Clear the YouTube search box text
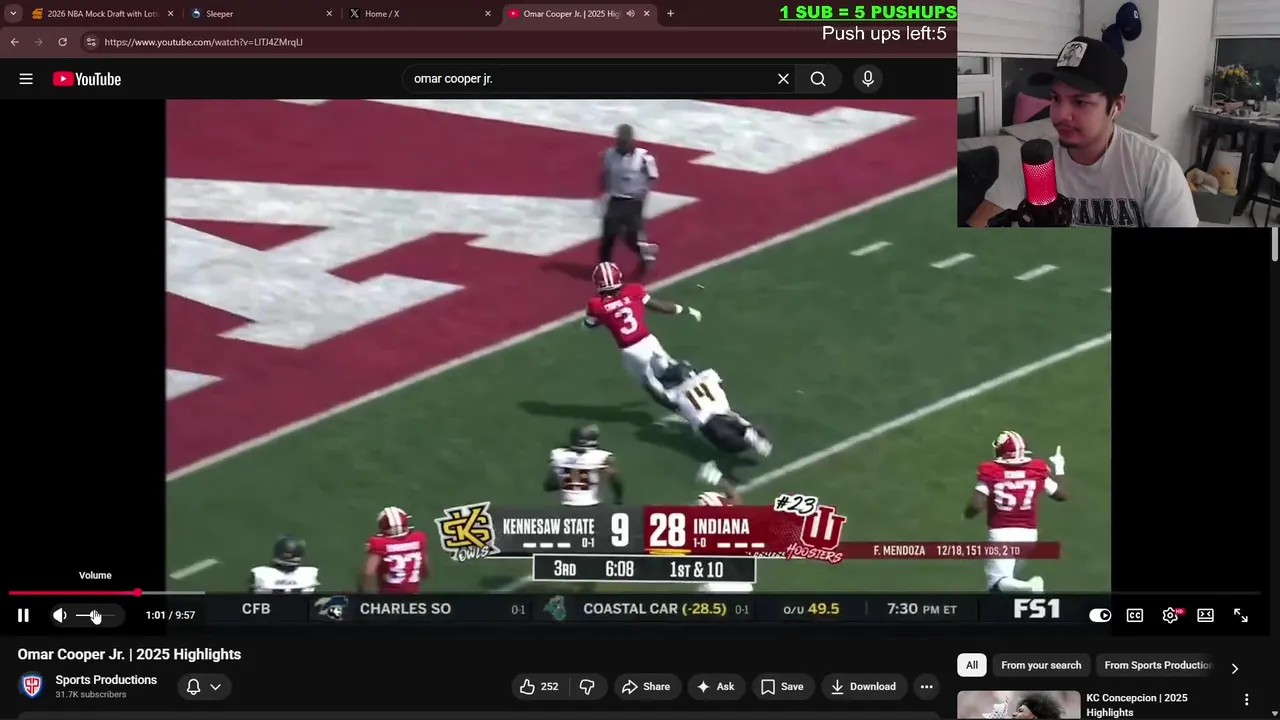 [x=783, y=79]
